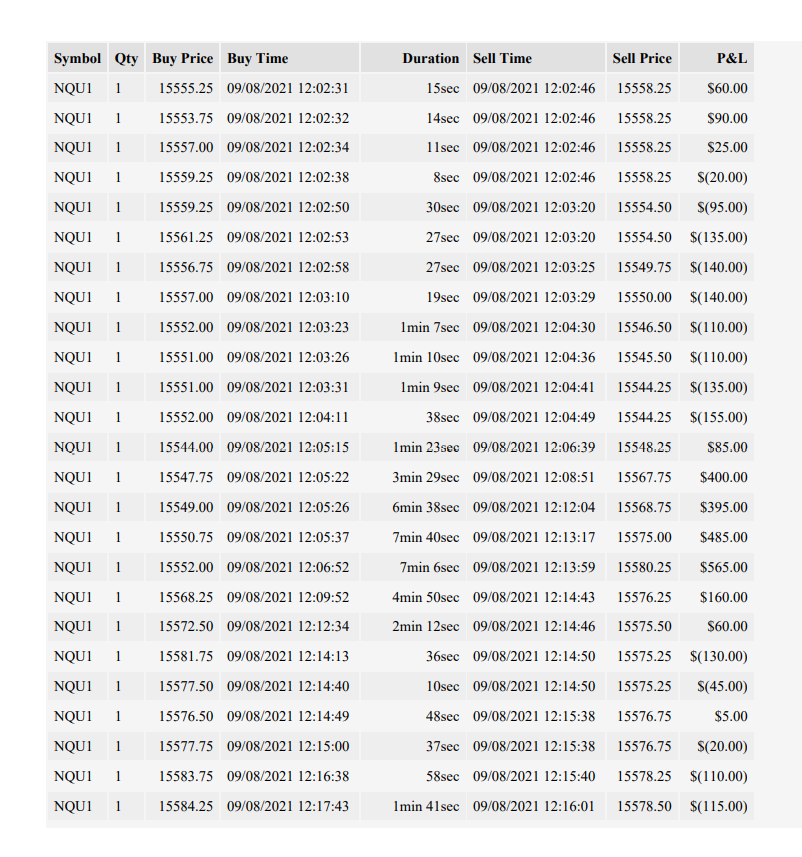
Task: Click the $(155.00) loss cell
Action: pos(717,417)
